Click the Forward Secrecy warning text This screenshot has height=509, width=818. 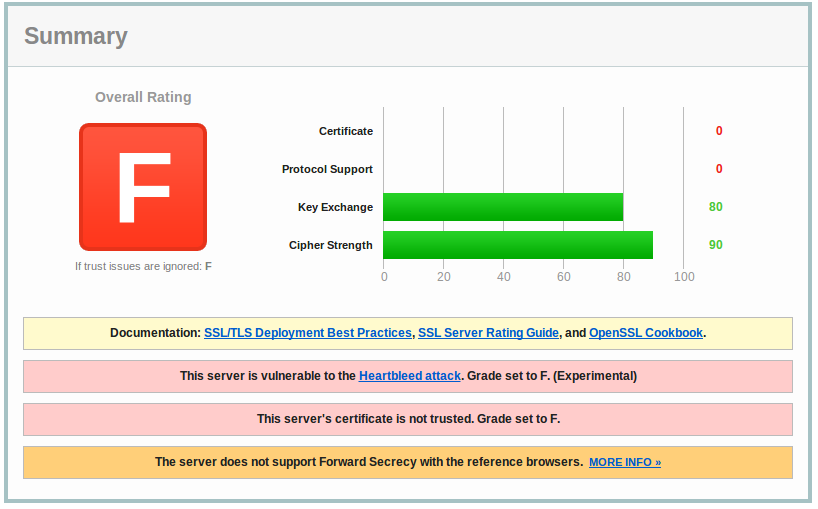click(x=369, y=462)
